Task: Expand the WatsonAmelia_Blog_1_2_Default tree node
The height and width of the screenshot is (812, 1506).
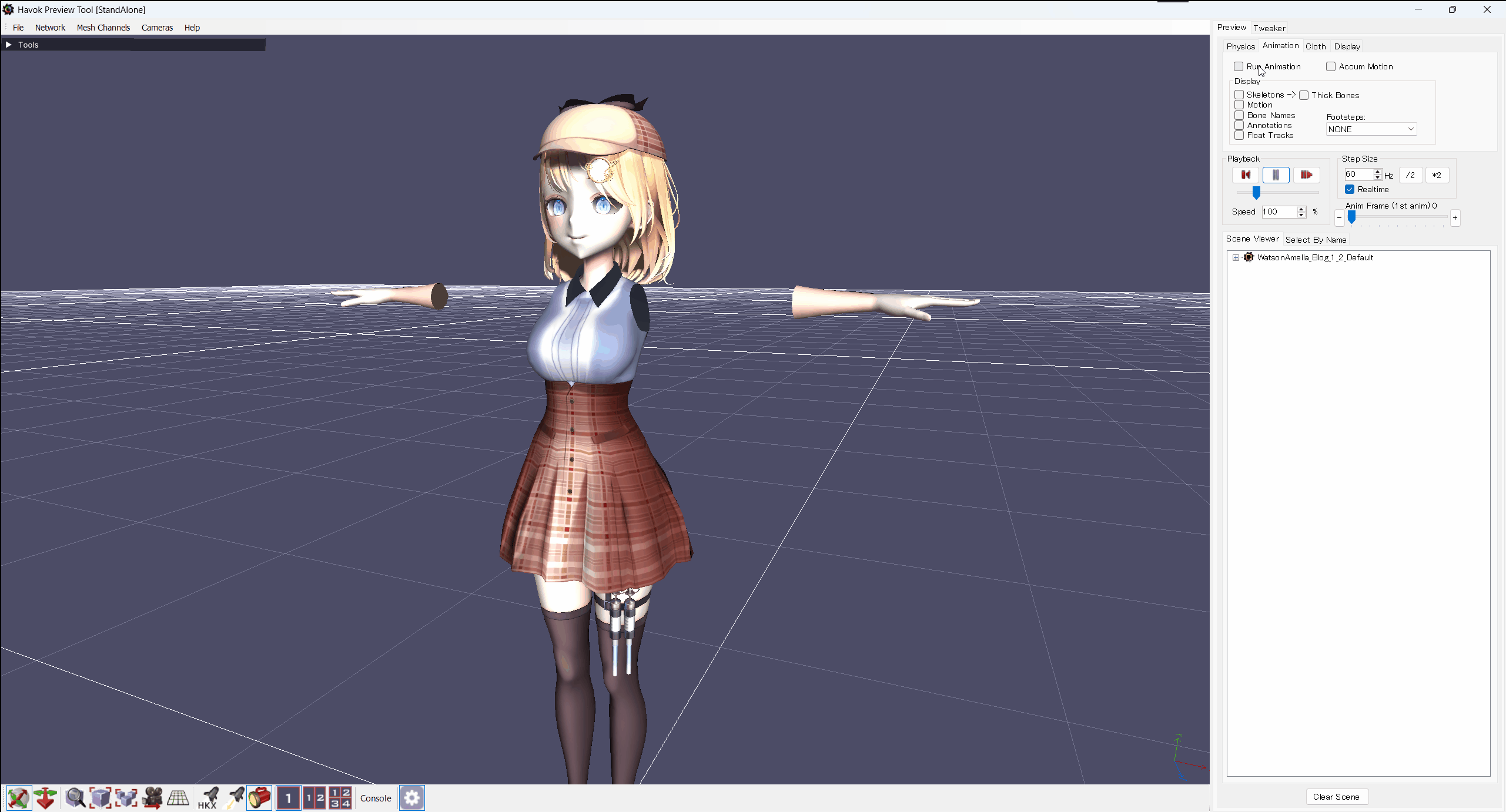Action: pyautogui.click(x=1236, y=257)
